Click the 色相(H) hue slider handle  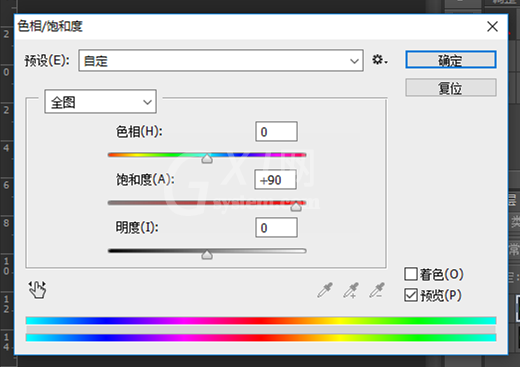[x=207, y=159]
